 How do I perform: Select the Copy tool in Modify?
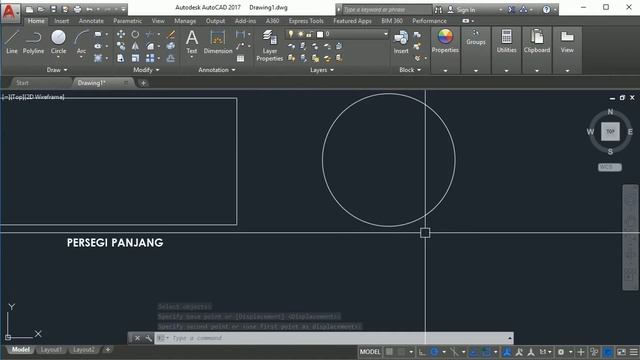[121, 46]
